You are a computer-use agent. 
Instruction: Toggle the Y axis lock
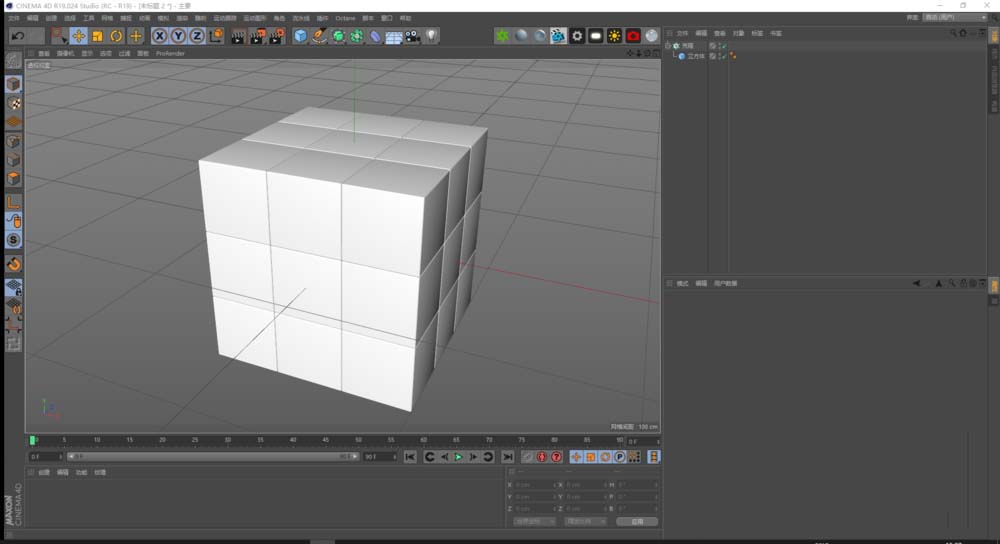click(x=178, y=36)
